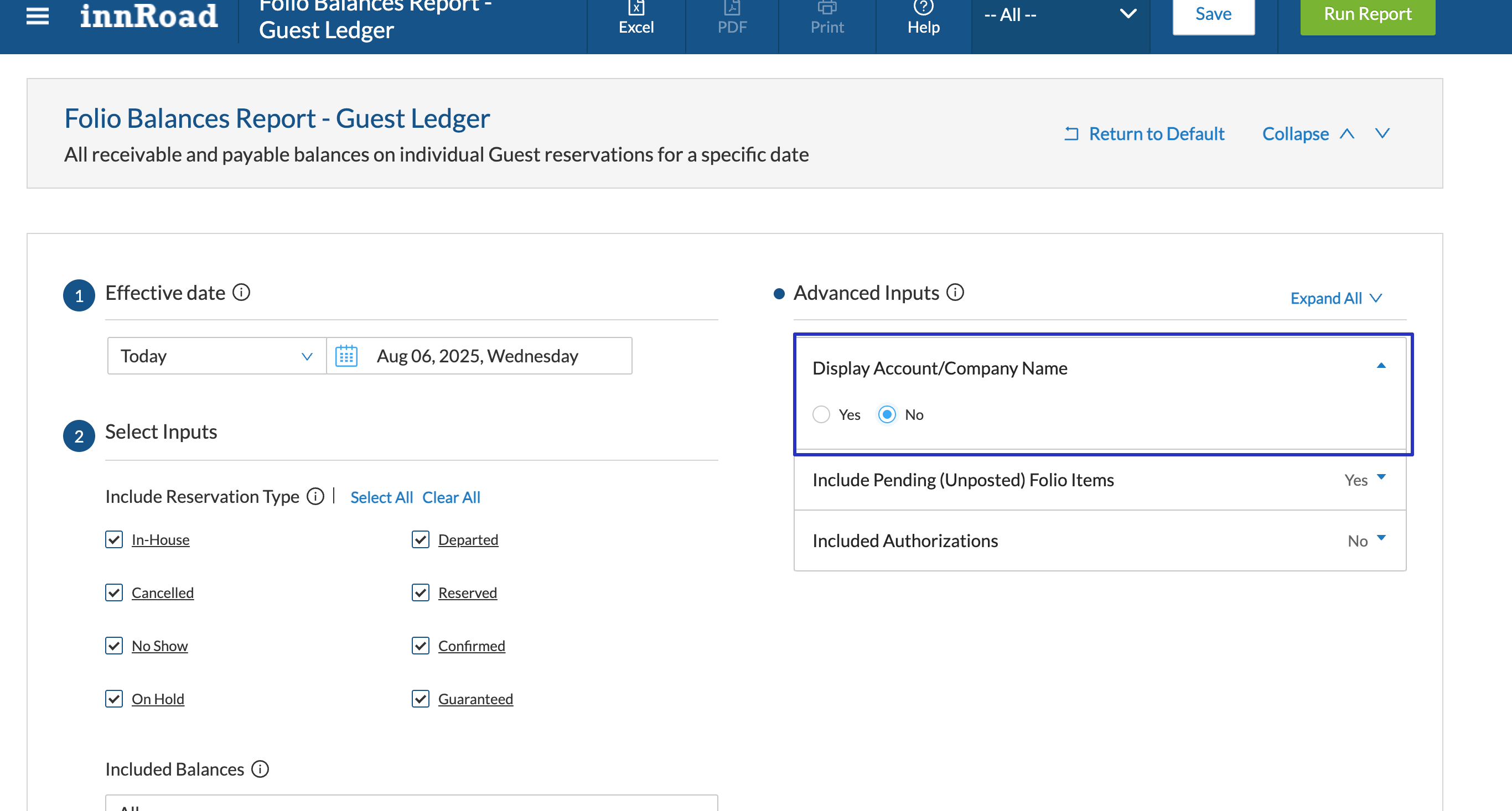1512x811 pixels.
Task: Click Clear All reservation types link
Action: point(451,497)
